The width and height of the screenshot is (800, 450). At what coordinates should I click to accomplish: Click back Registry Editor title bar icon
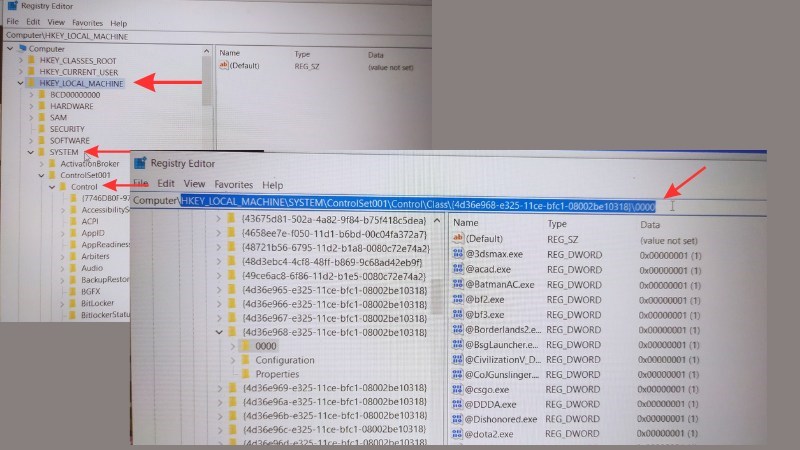coord(12,6)
